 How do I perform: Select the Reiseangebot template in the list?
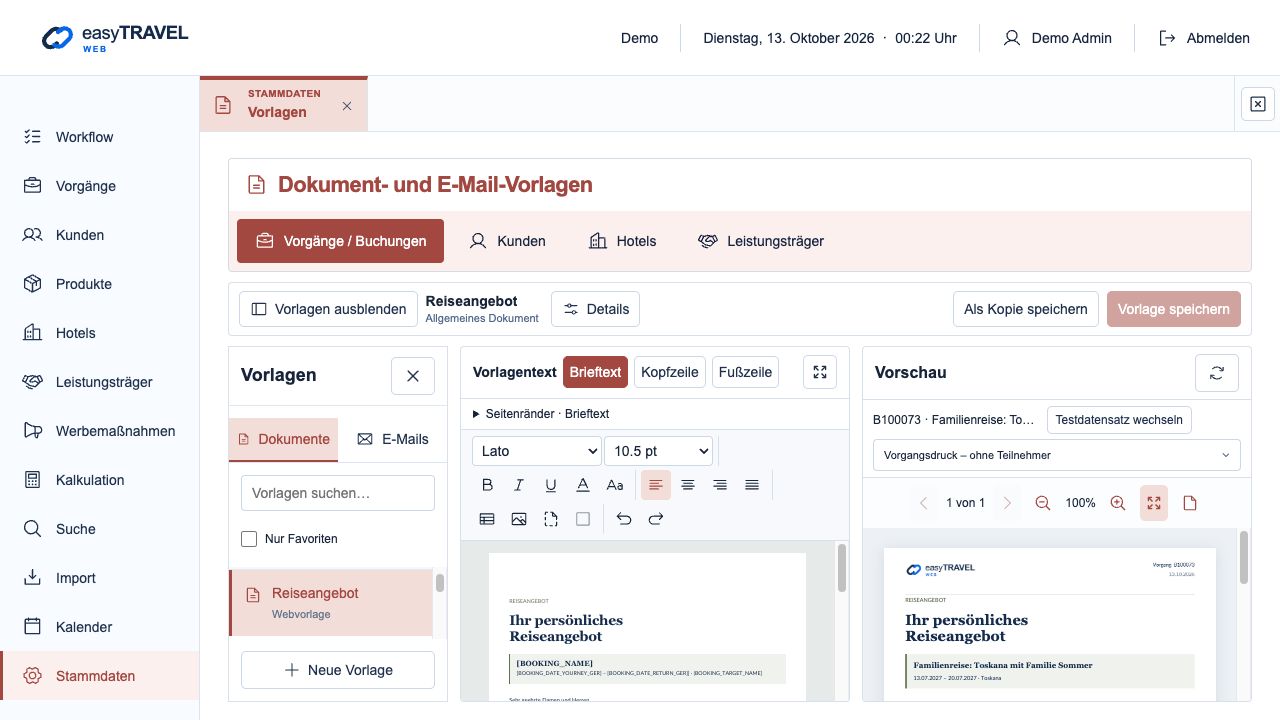click(331, 603)
